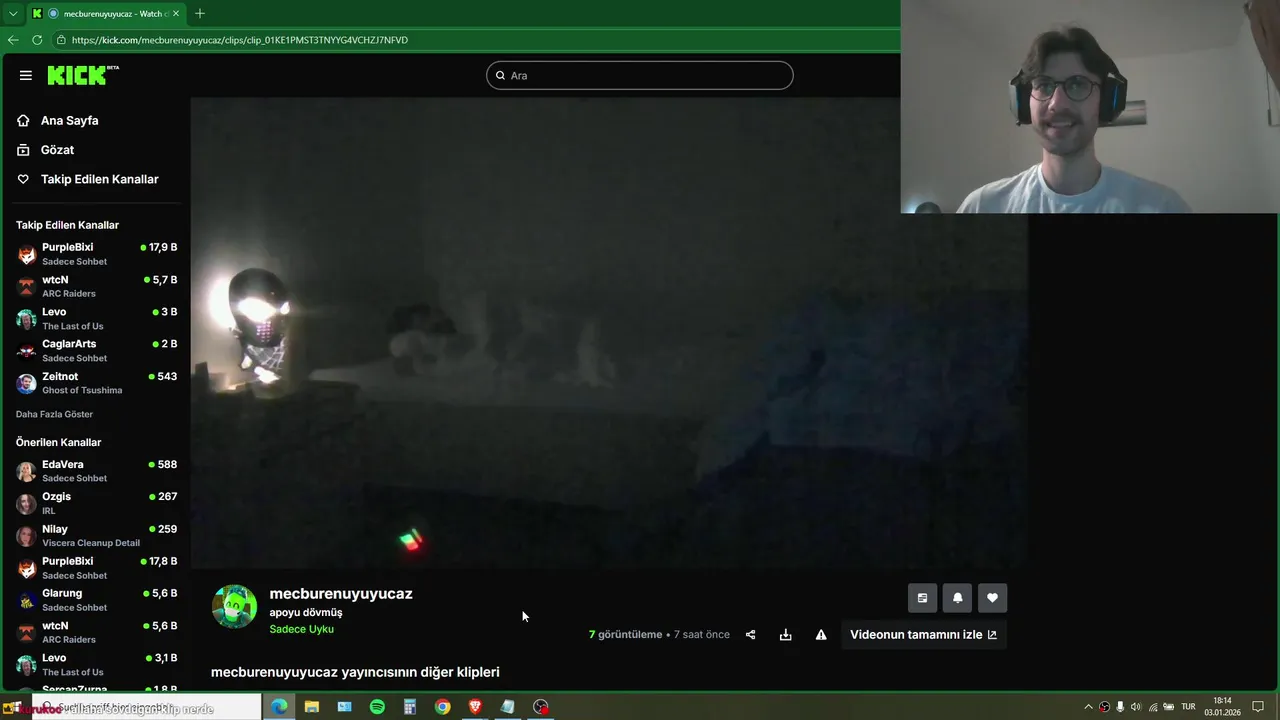Open the browser tab search dropdown
The image size is (1280, 720).
click(12, 14)
